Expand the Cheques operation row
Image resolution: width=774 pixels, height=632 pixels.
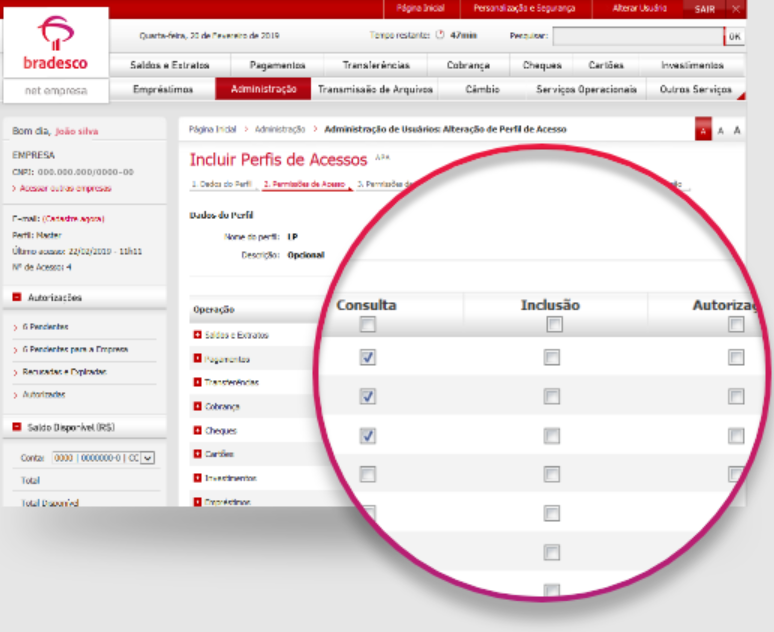pos(197,430)
